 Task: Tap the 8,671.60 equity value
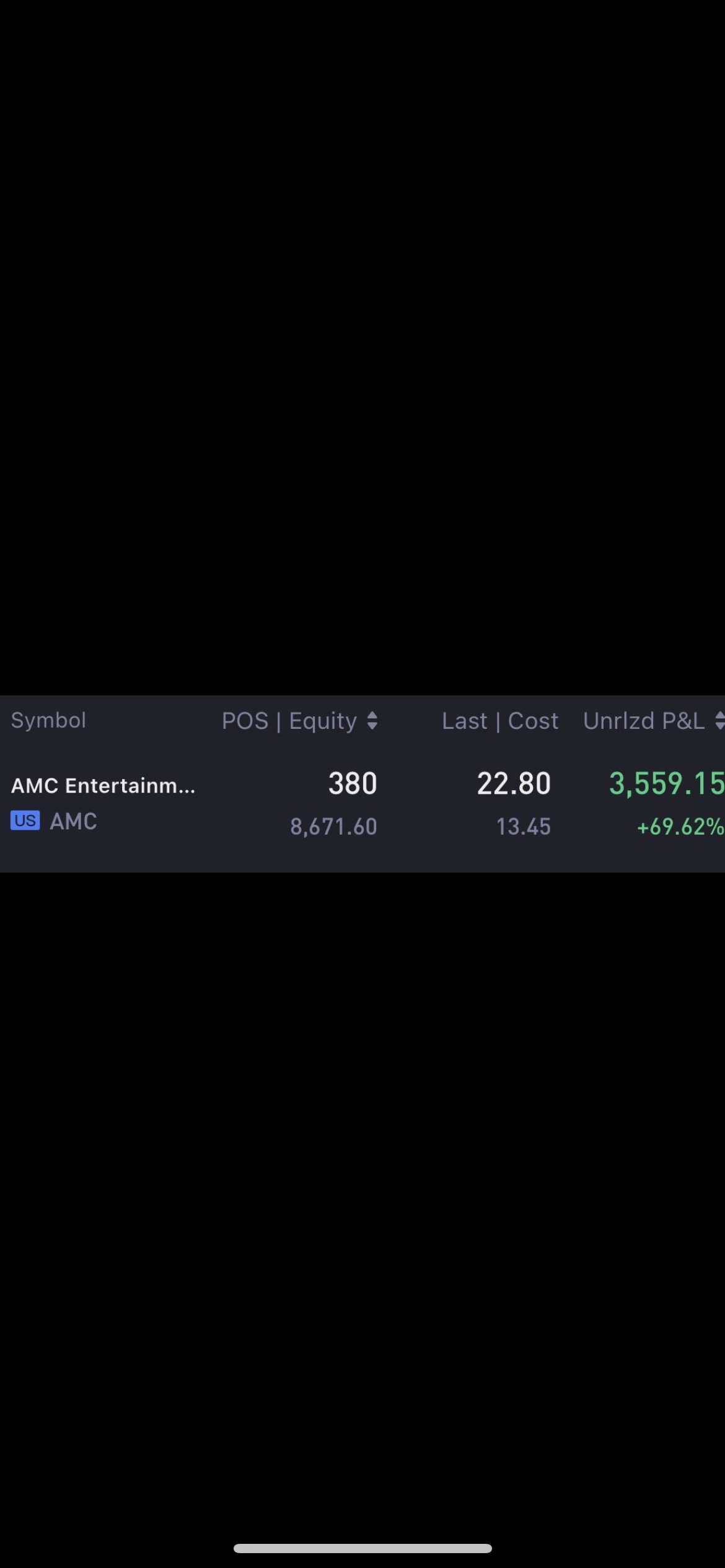334,827
